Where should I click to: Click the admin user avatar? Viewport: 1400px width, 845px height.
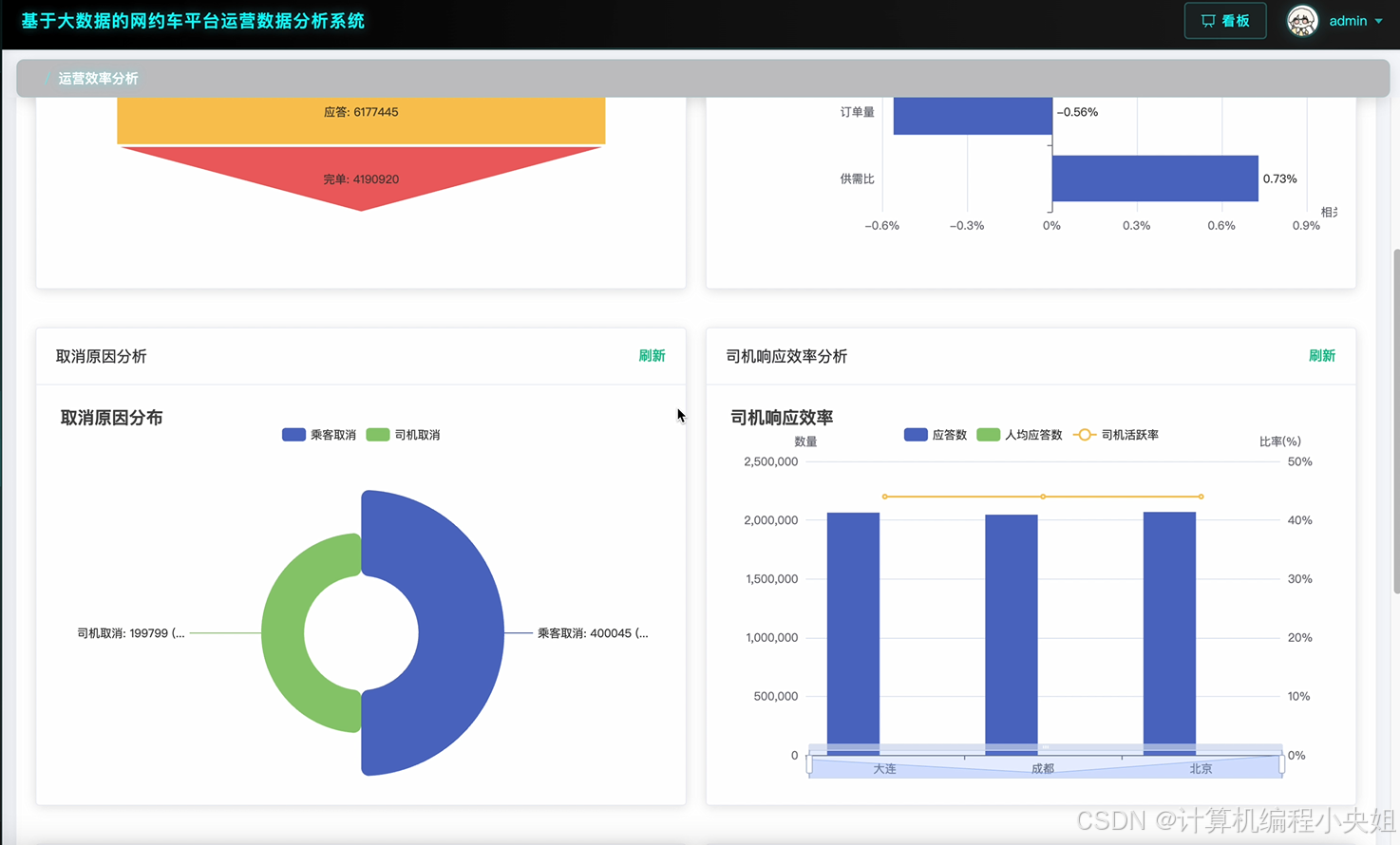(x=1302, y=21)
